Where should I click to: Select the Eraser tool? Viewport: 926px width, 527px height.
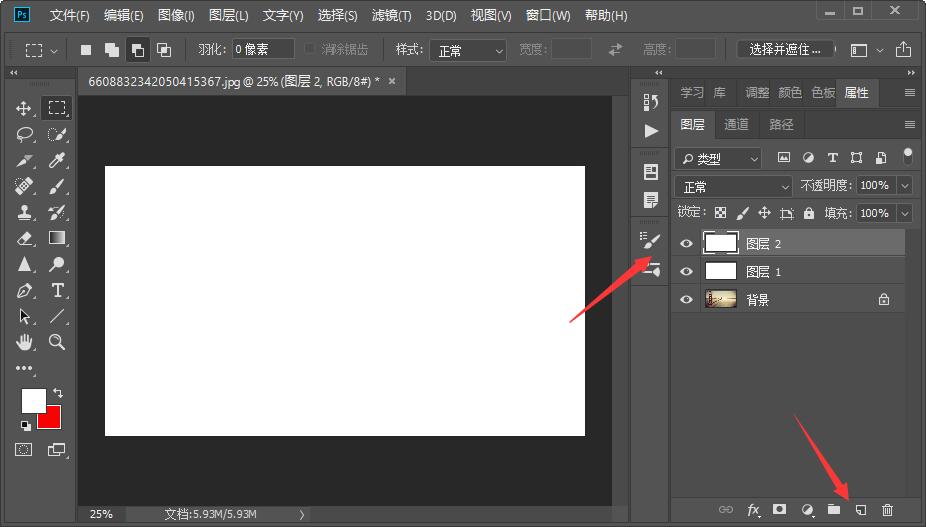(24, 238)
